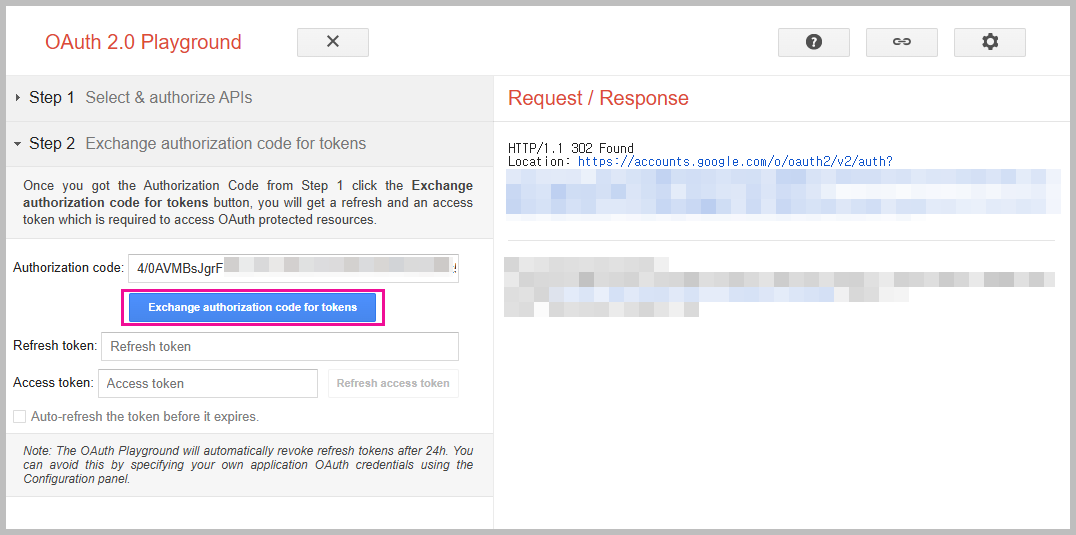Viewport: 1076px width, 535px height.
Task: Open the Select & authorize APIs section
Action: pyautogui.click(x=168, y=98)
